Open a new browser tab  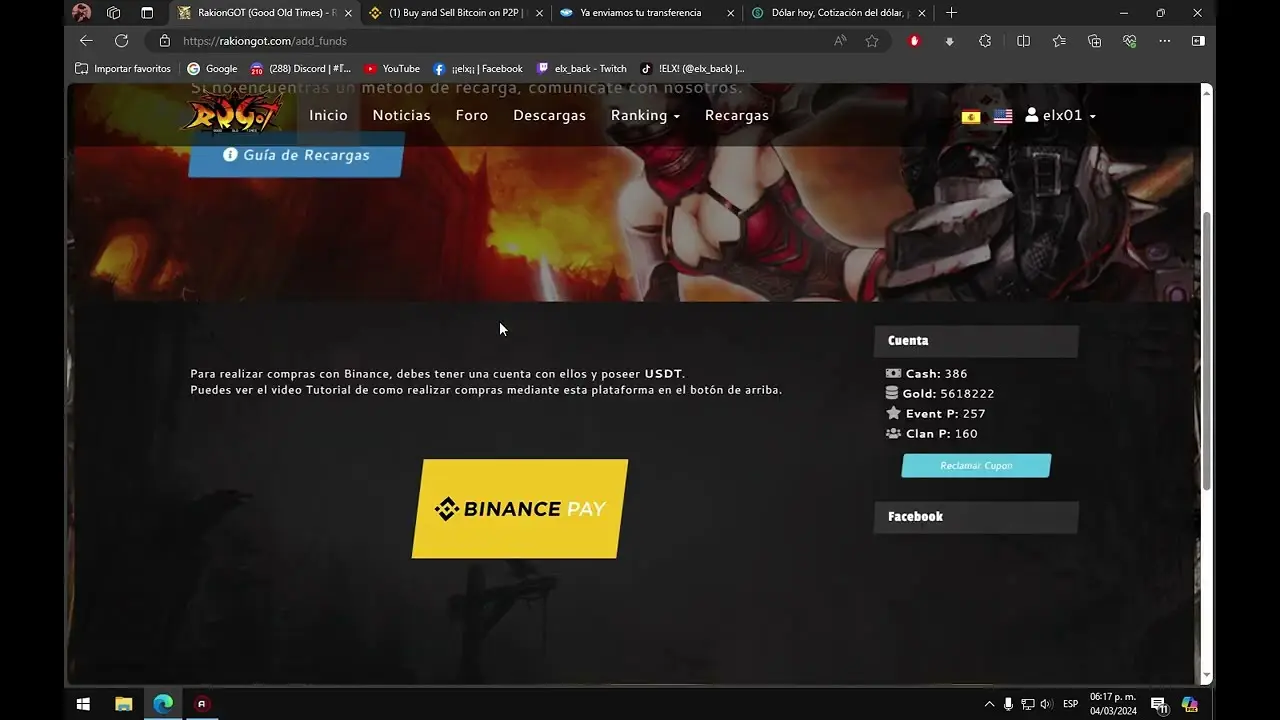[x=951, y=13]
